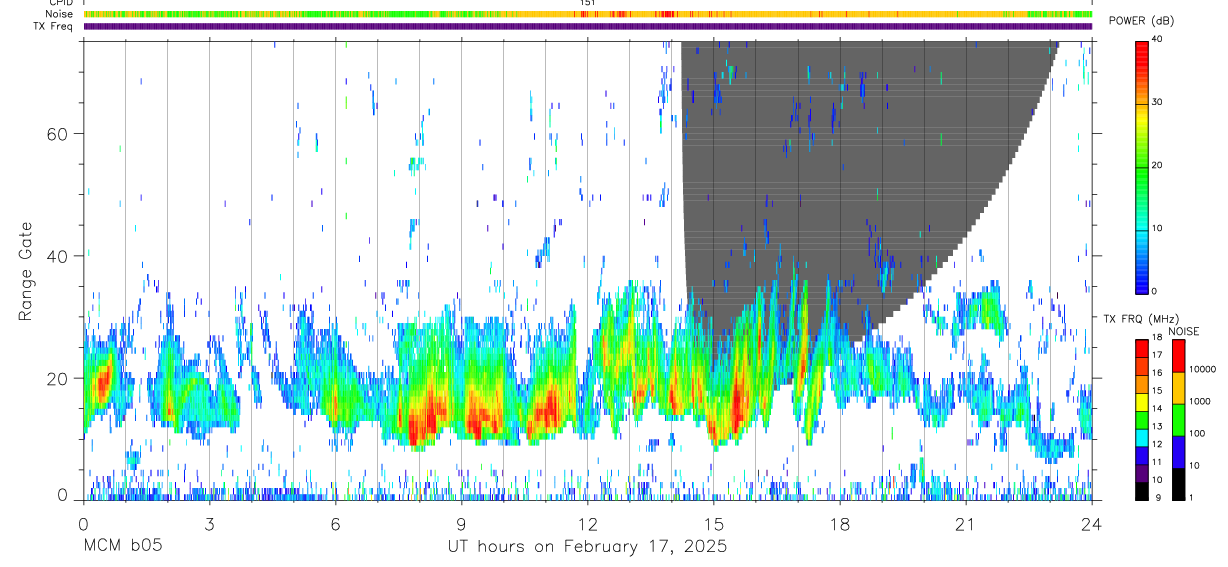Select the cyan 12 MHz frequency swatch
This screenshot has width=1228, height=567.
pyautogui.click(x=1142, y=437)
